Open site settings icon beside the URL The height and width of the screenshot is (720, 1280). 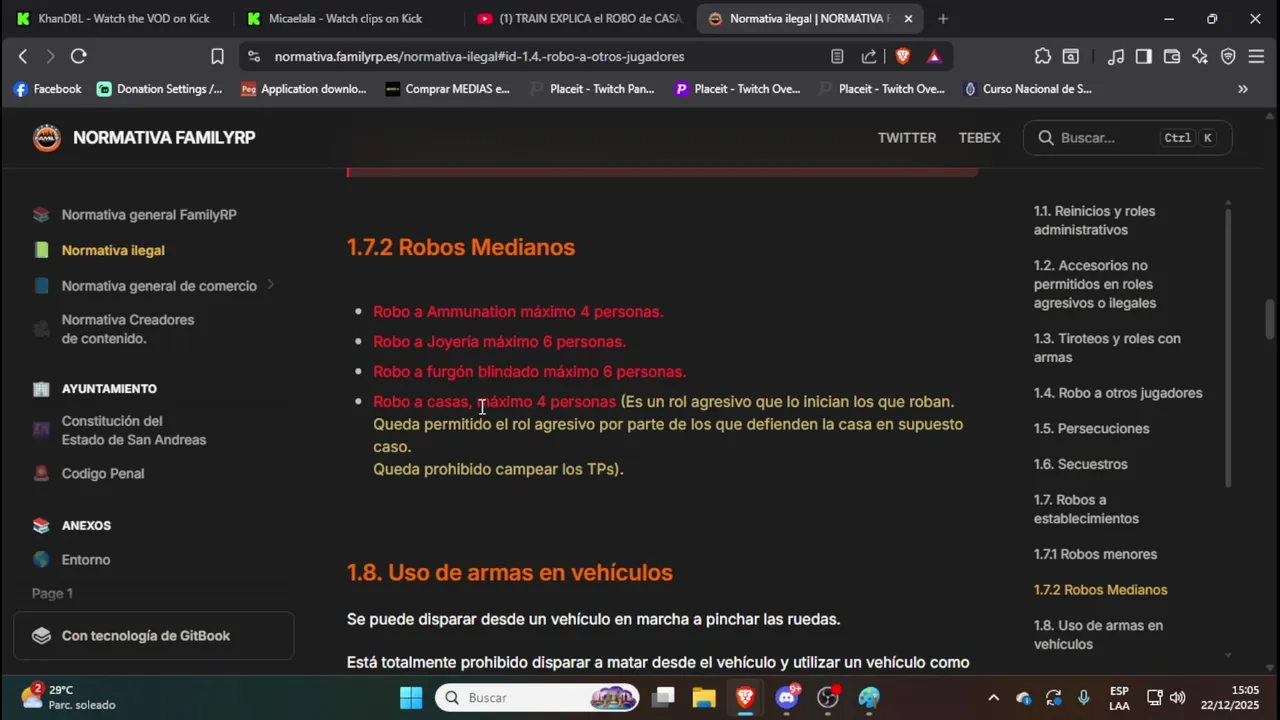click(x=254, y=57)
